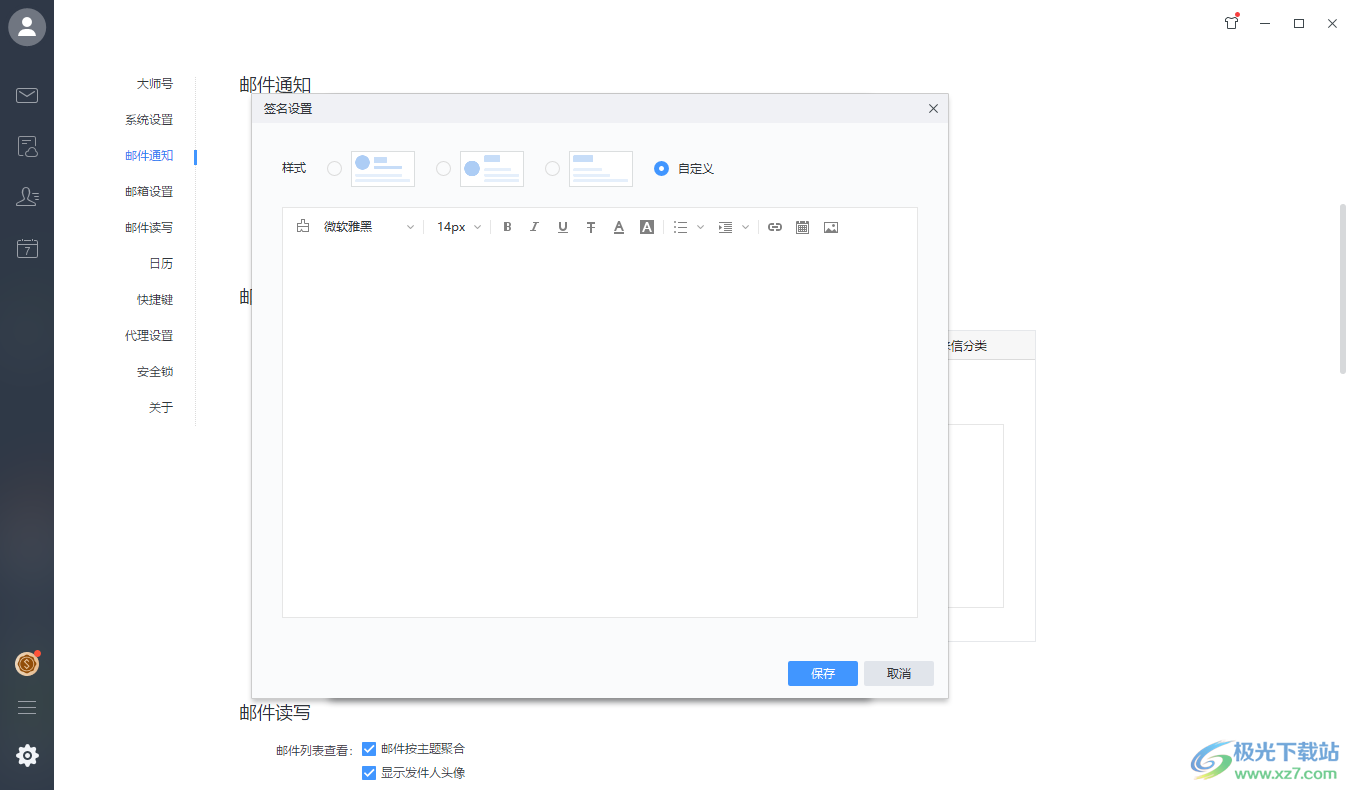Open the mail inbox envelope icon

[x=27, y=96]
